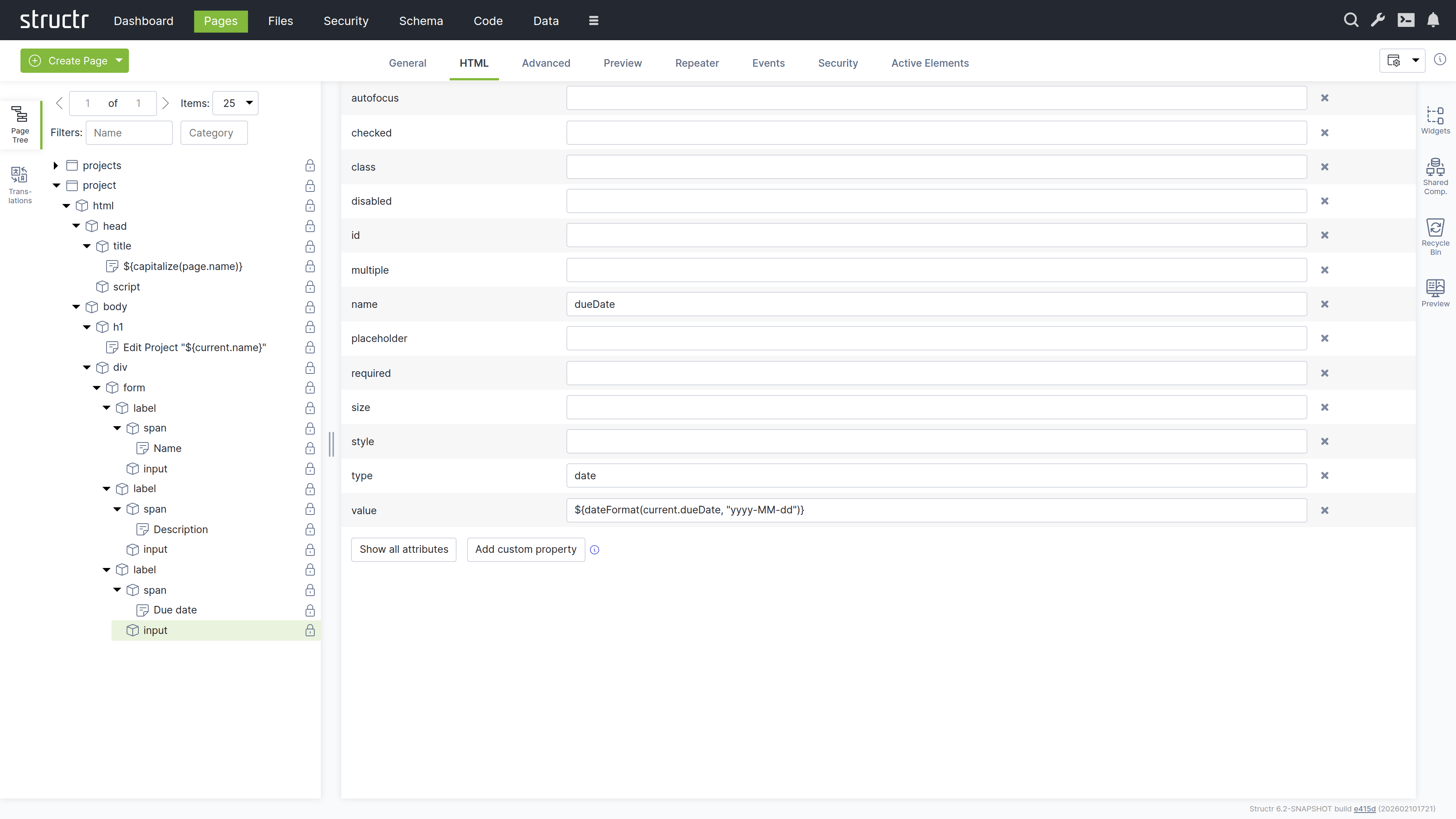Switch to the Advanced tab
1456x819 pixels.
[546, 63]
